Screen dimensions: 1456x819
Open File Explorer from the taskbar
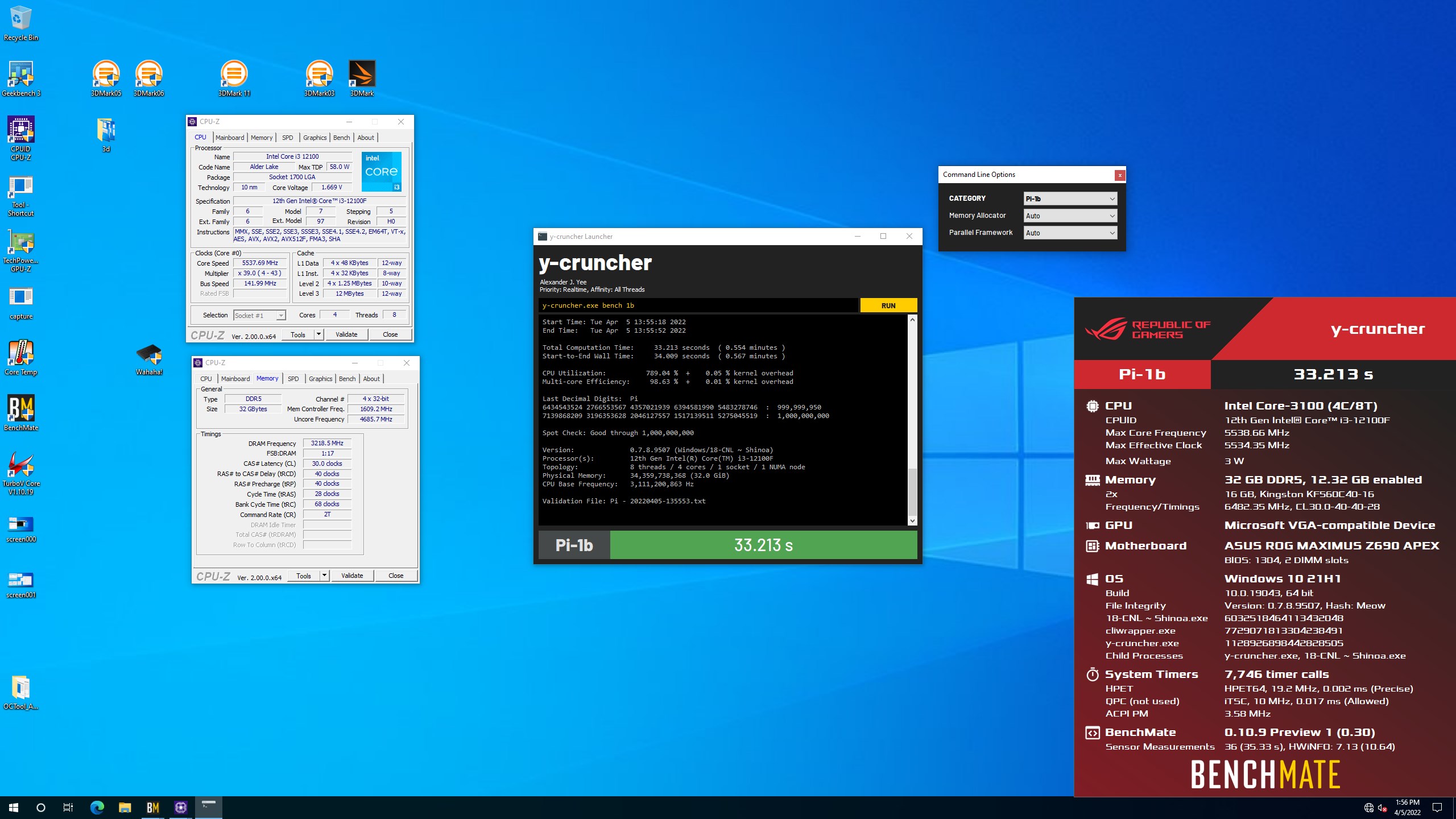[x=125, y=808]
